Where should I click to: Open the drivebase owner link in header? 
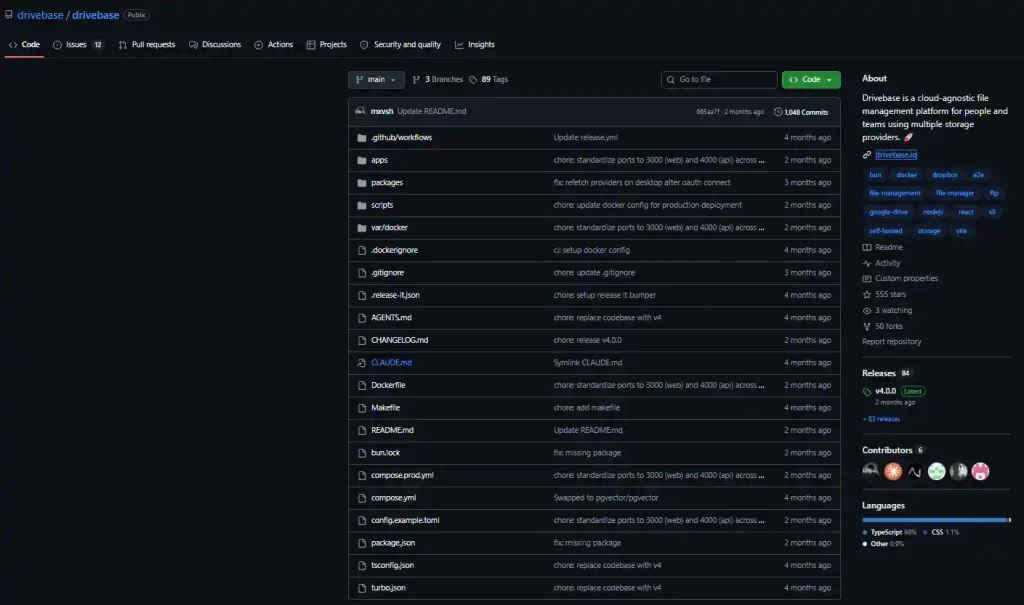coord(40,14)
